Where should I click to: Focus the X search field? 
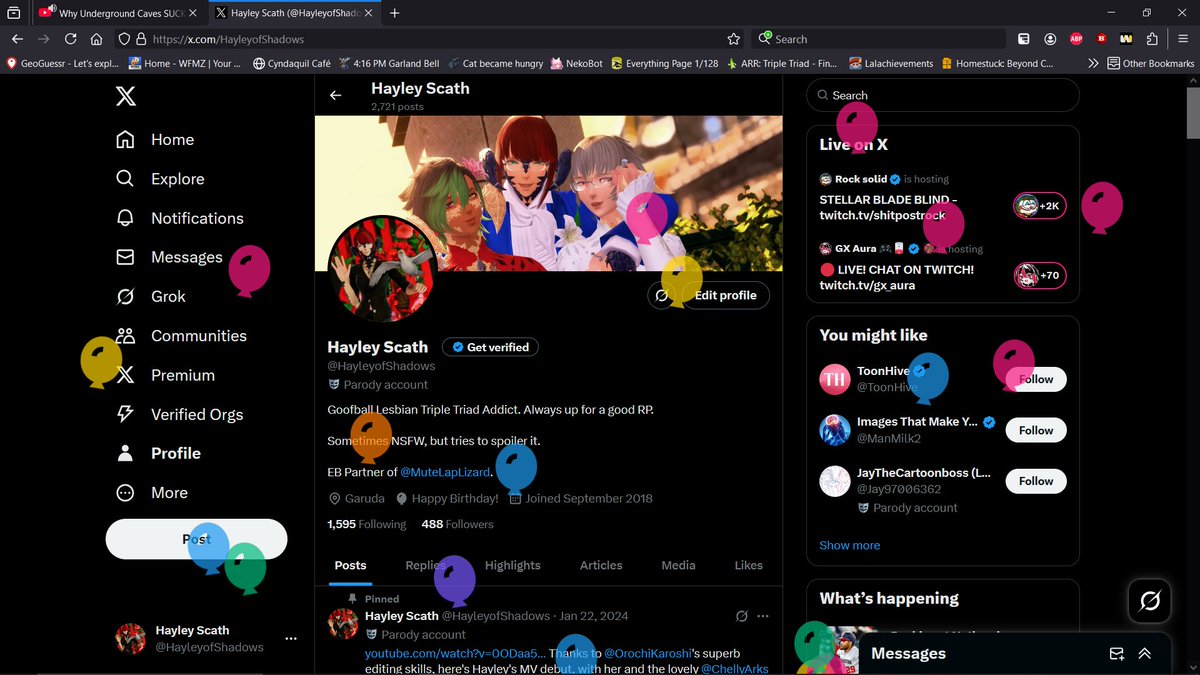coord(943,95)
